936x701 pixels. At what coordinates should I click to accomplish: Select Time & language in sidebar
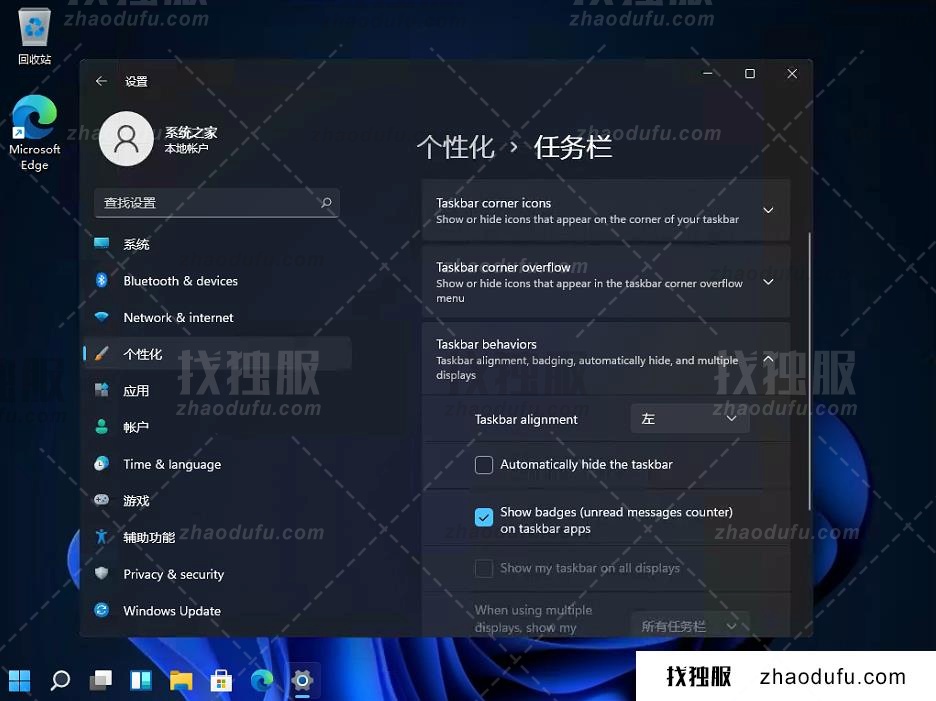pyautogui.click(x=217, y=464)
